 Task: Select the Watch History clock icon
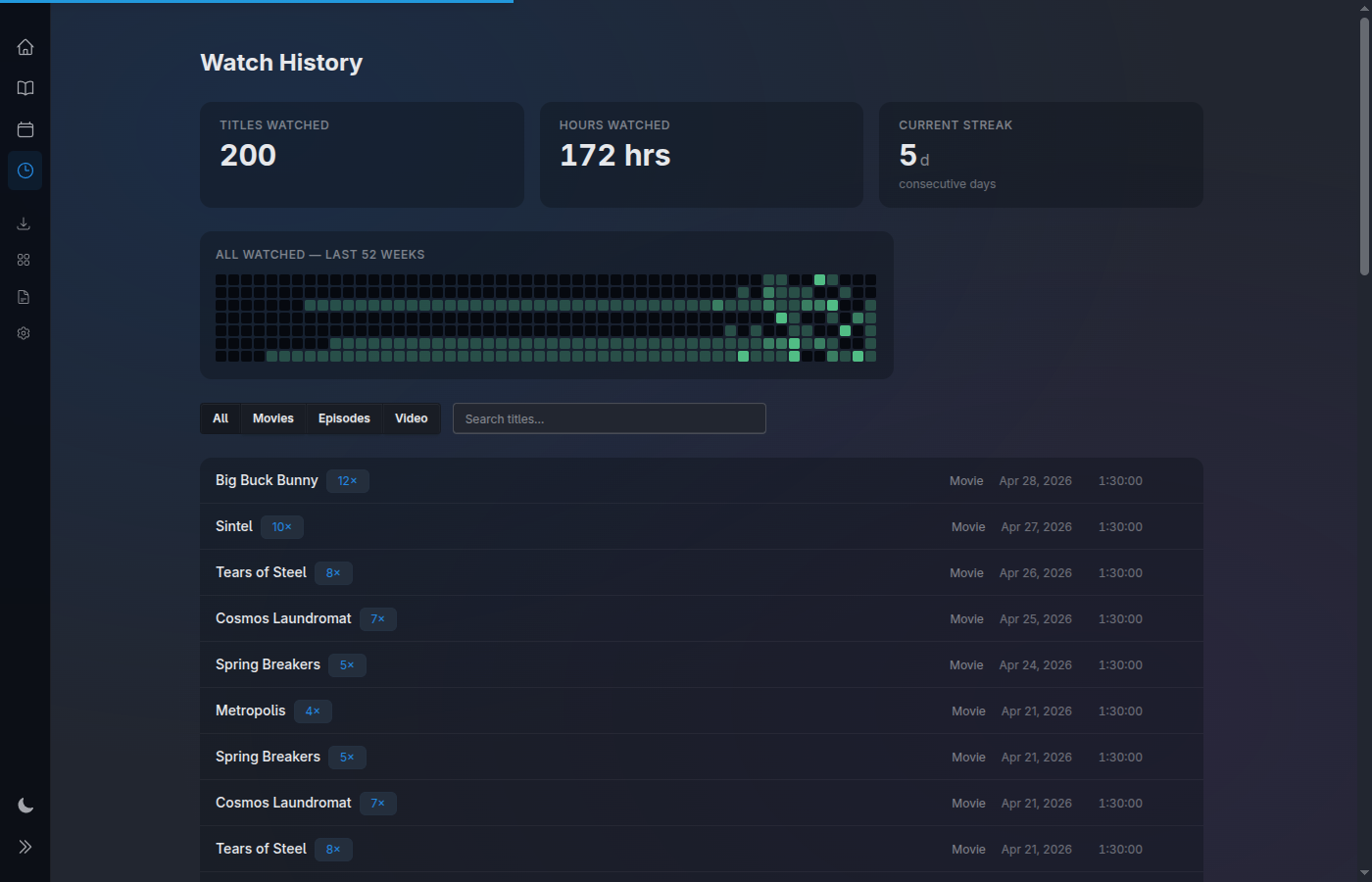(25, 171)
